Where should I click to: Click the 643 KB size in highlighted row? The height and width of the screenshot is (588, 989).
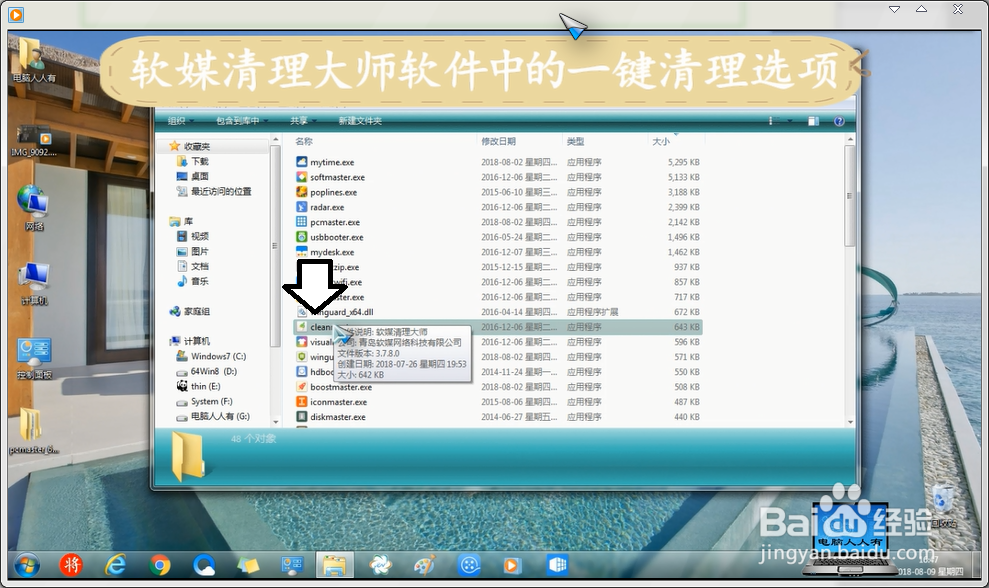pos(687,327)
